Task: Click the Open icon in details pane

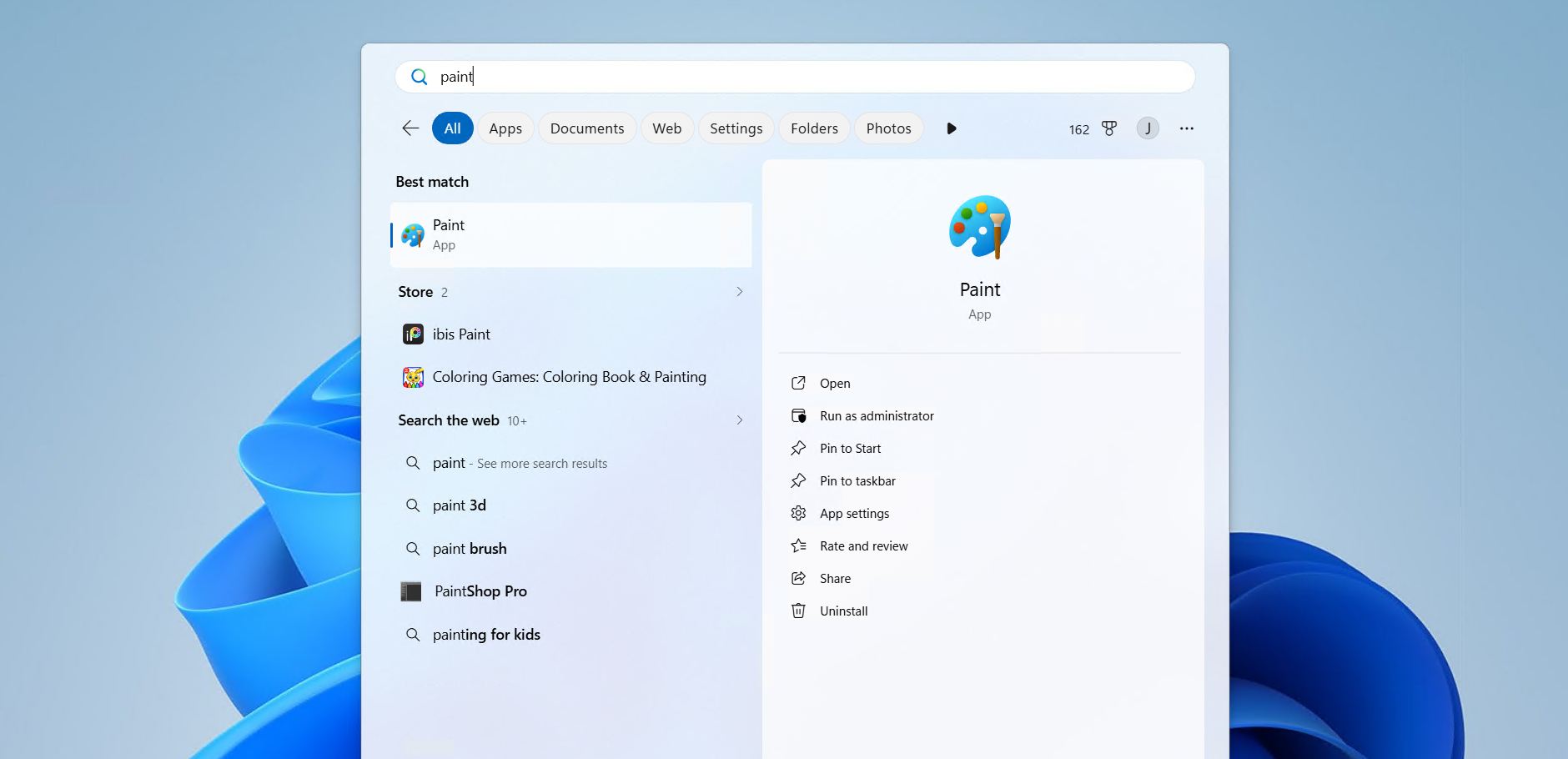Action: tap(798, 383)
